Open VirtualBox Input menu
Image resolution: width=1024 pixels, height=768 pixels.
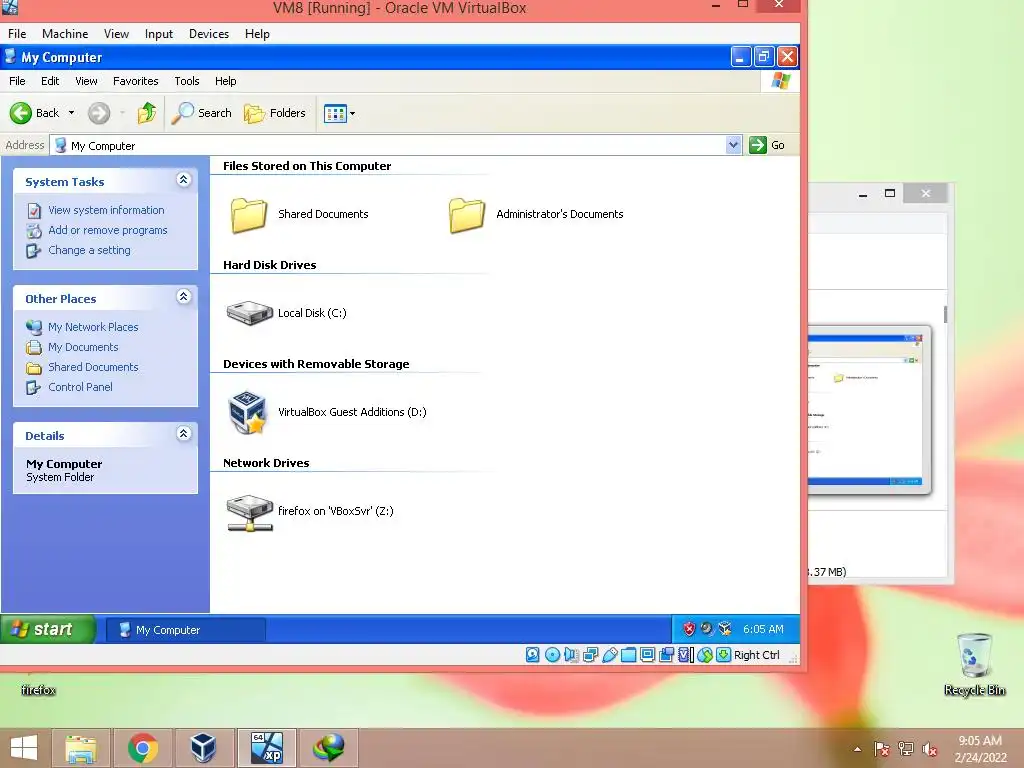click(159, 34)
